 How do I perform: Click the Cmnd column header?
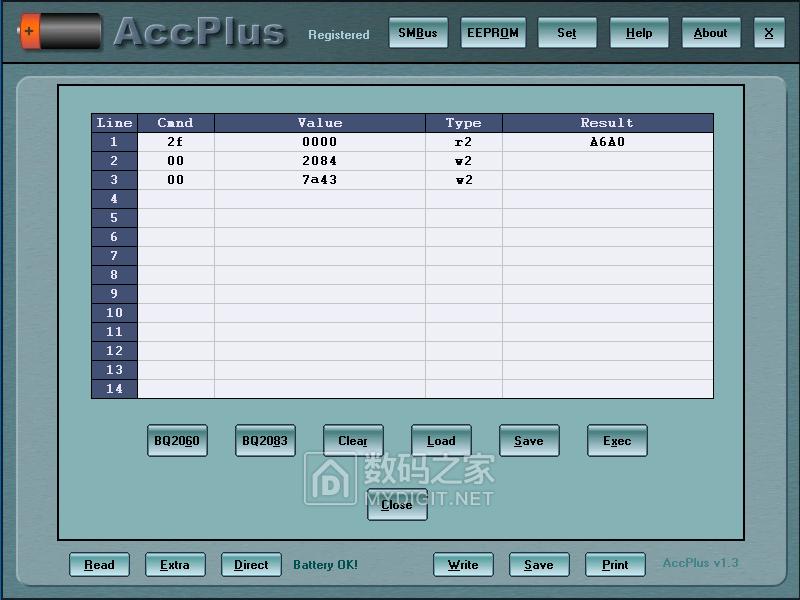point(176,123)
